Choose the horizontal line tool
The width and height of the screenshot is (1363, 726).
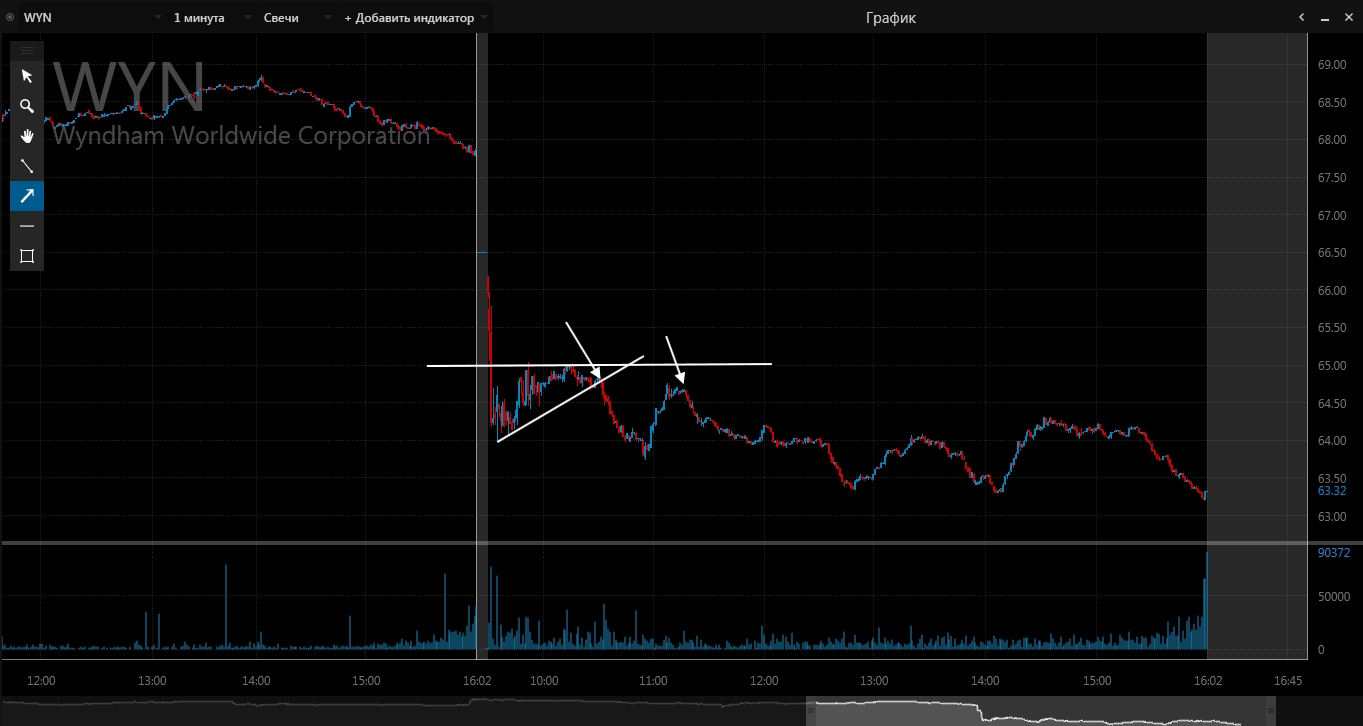(x=27, y=226)
